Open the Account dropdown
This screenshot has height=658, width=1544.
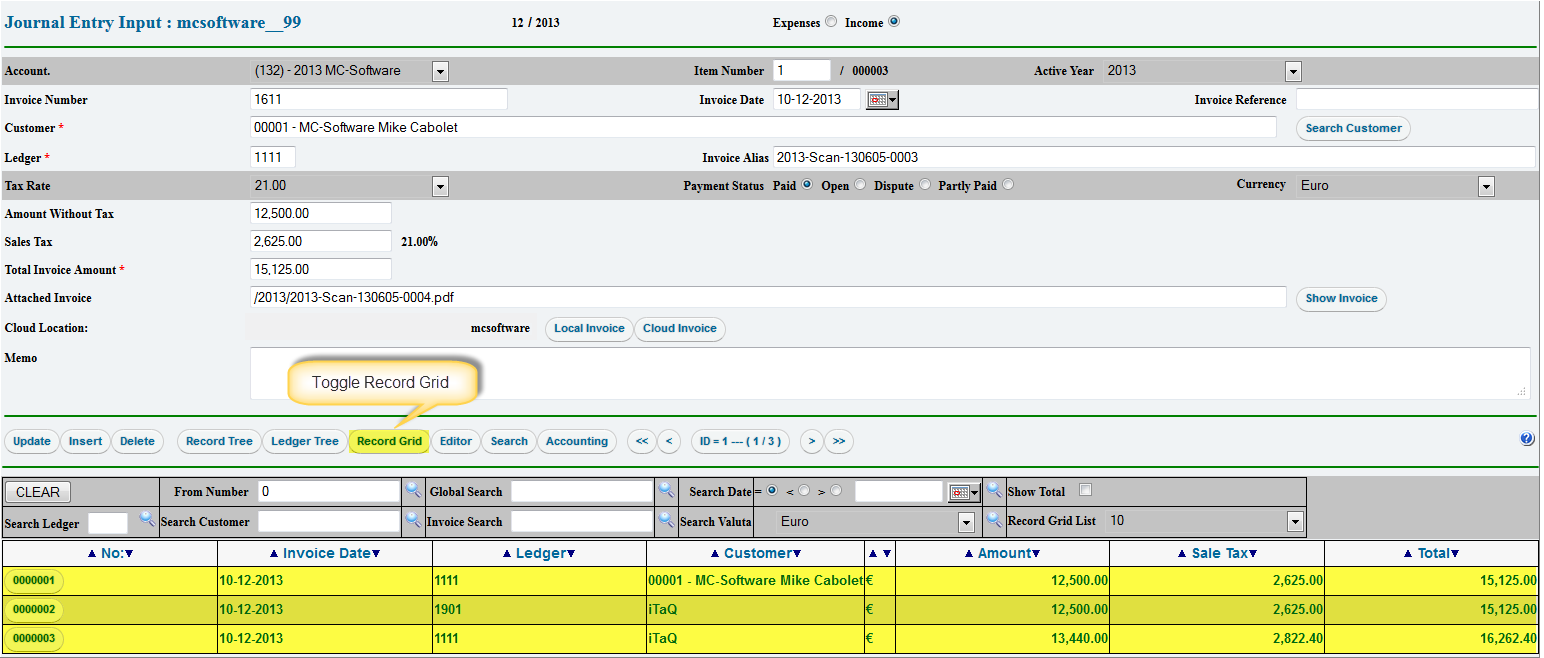tap(440, 72)
